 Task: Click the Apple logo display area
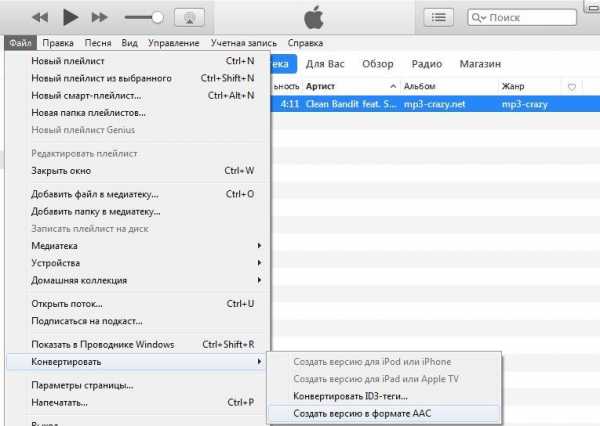coord(317,17)
